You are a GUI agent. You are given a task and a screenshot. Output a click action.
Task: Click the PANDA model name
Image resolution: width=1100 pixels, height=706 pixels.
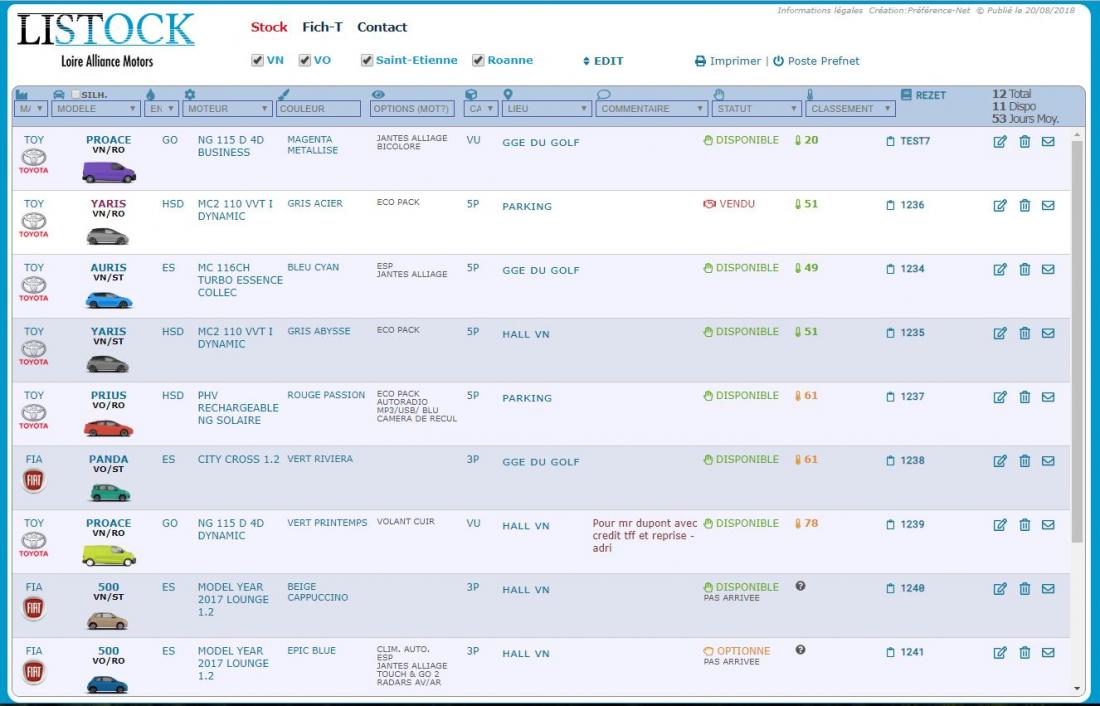[108, 459]
